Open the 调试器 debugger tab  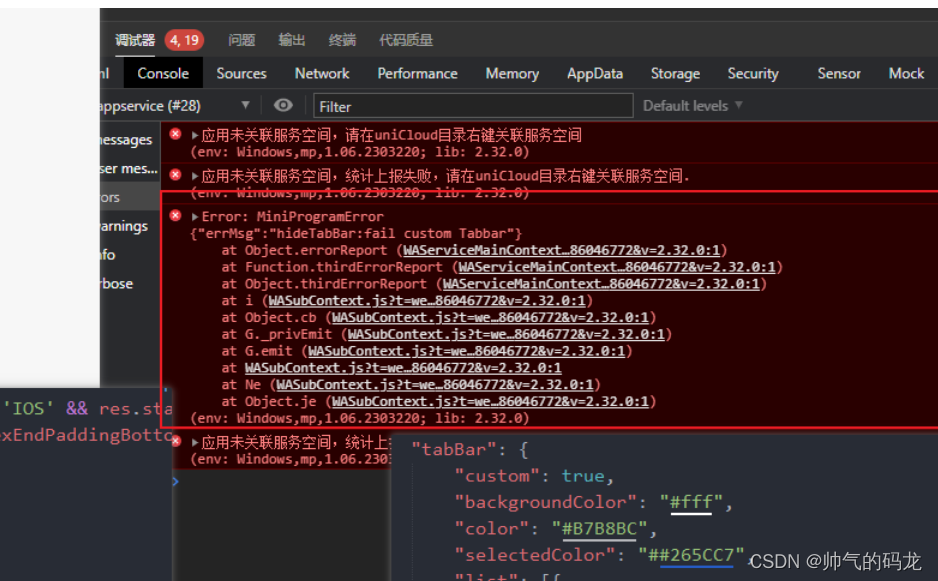(x=135, y=40)
